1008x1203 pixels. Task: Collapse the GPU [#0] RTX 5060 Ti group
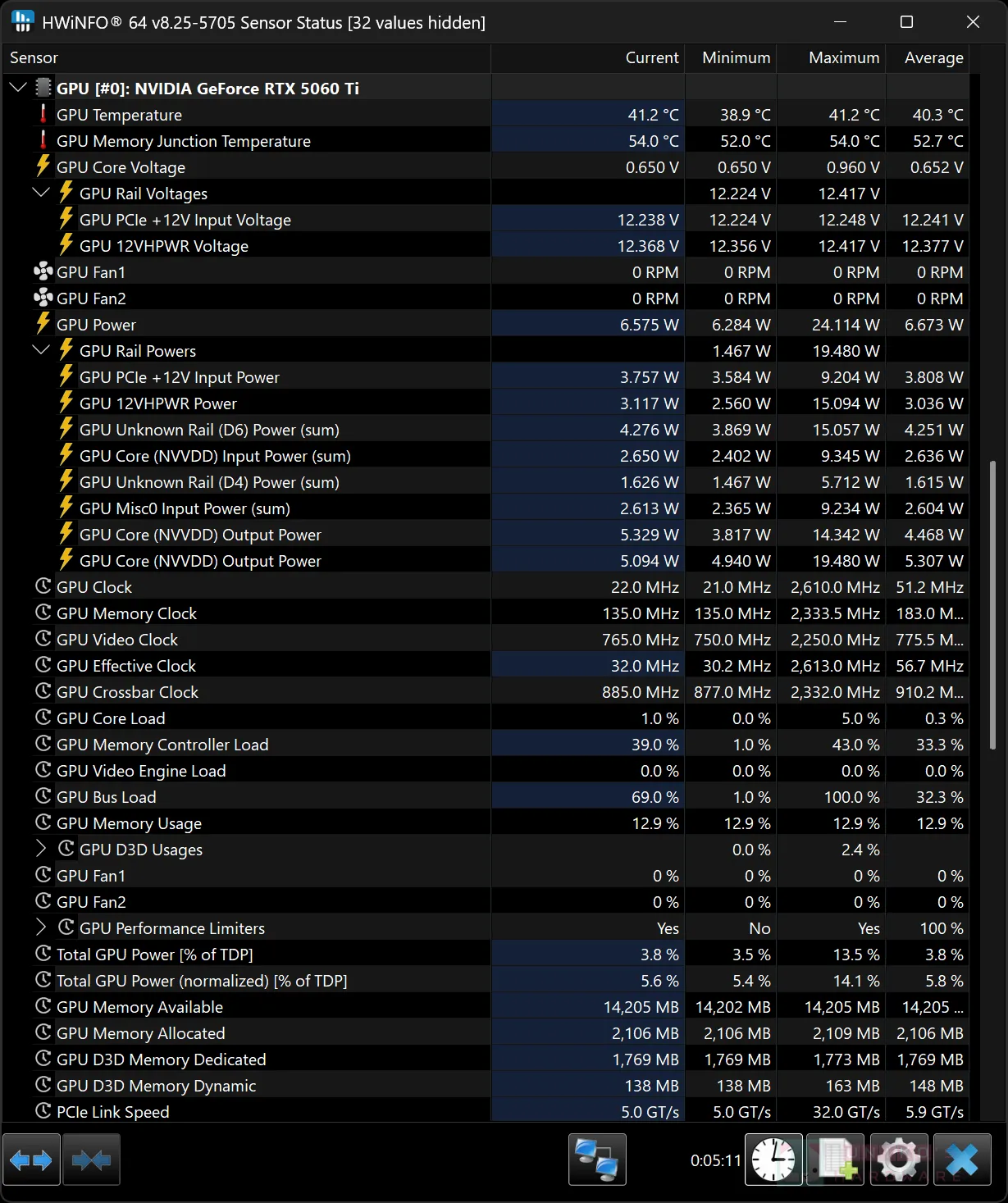point(18,87)
